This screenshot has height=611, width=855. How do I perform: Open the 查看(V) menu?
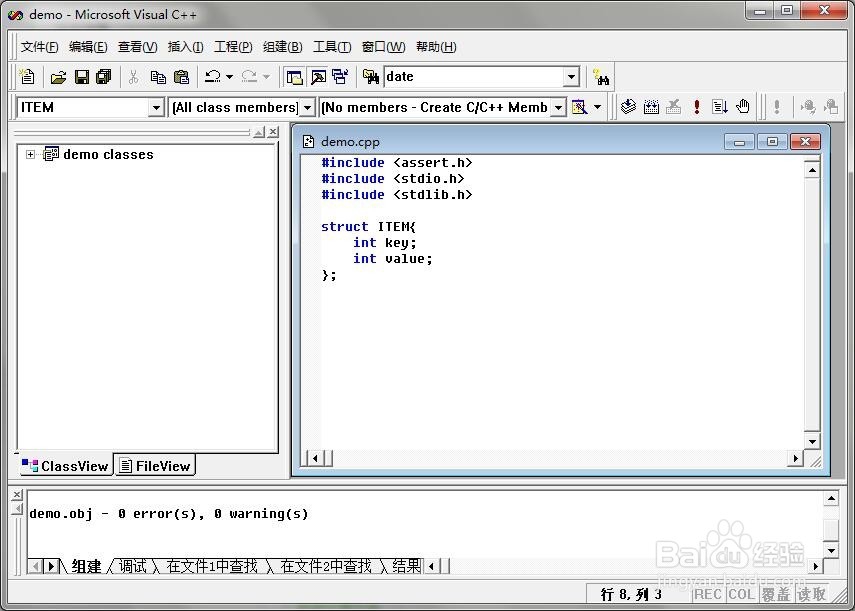(137, 47)
